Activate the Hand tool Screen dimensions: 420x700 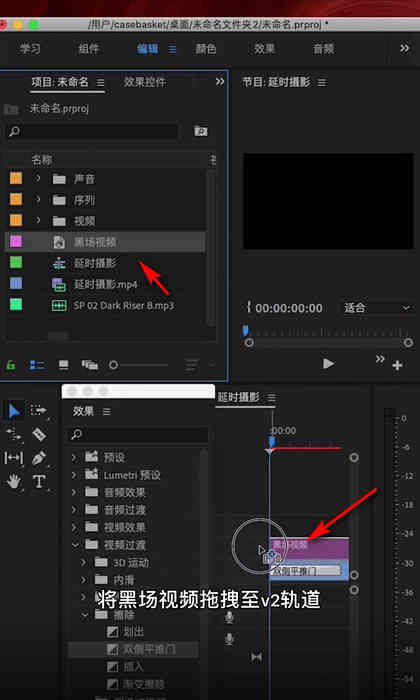click(x=14, y=481)
